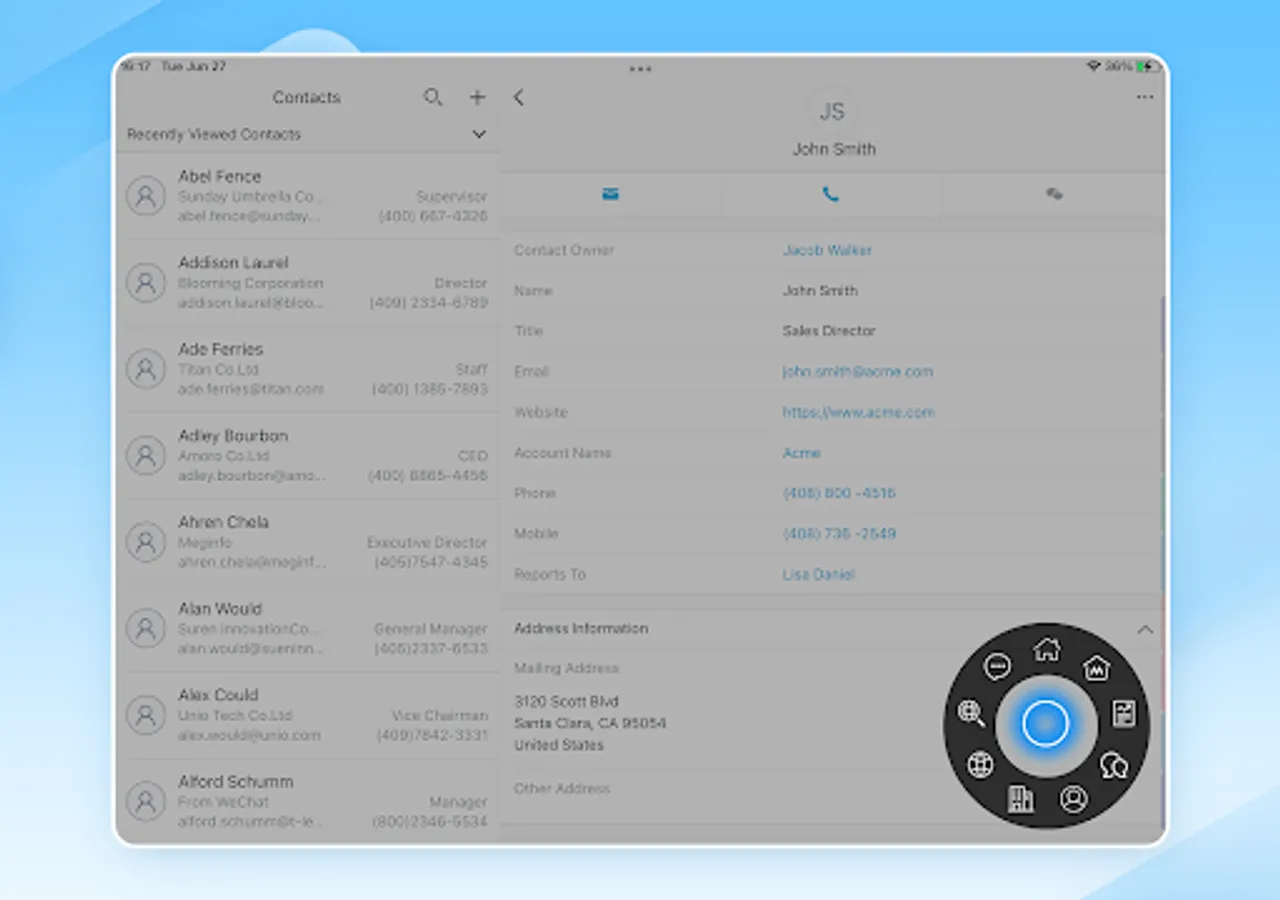Open the house-with-chart dashboard icon in radial menu
Image resolution: width=1280 pixels, height=900 pixels.
point(1097,667)
